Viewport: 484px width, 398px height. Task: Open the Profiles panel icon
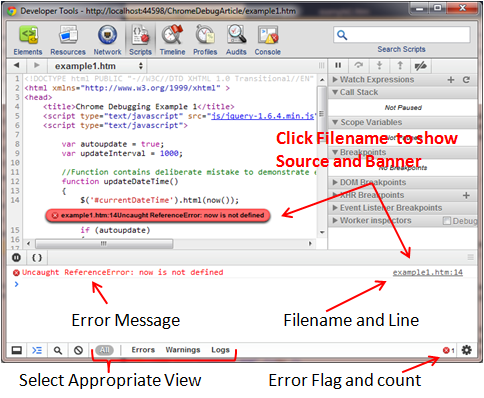tap(205, 35)
